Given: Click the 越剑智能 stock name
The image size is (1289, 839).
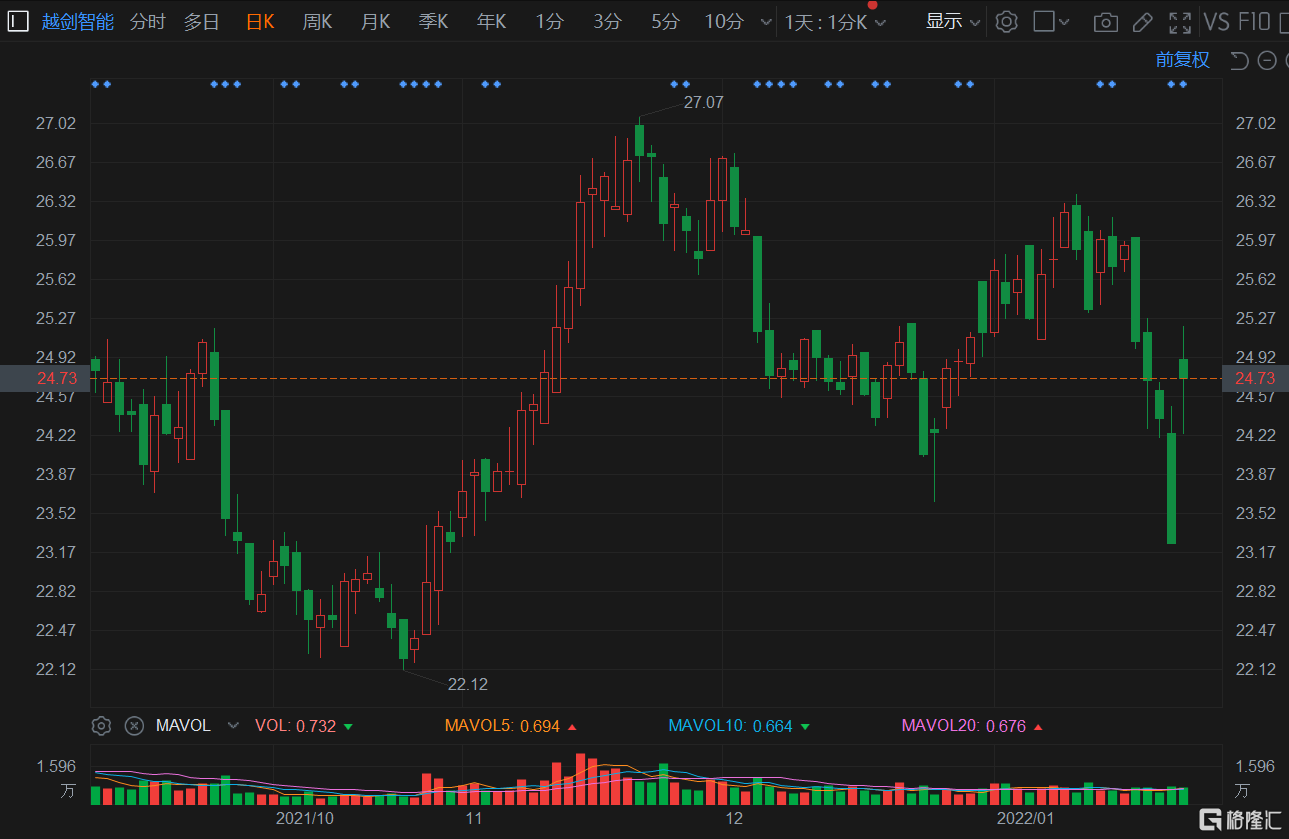Looking at the screenshot, I should 78,21.
